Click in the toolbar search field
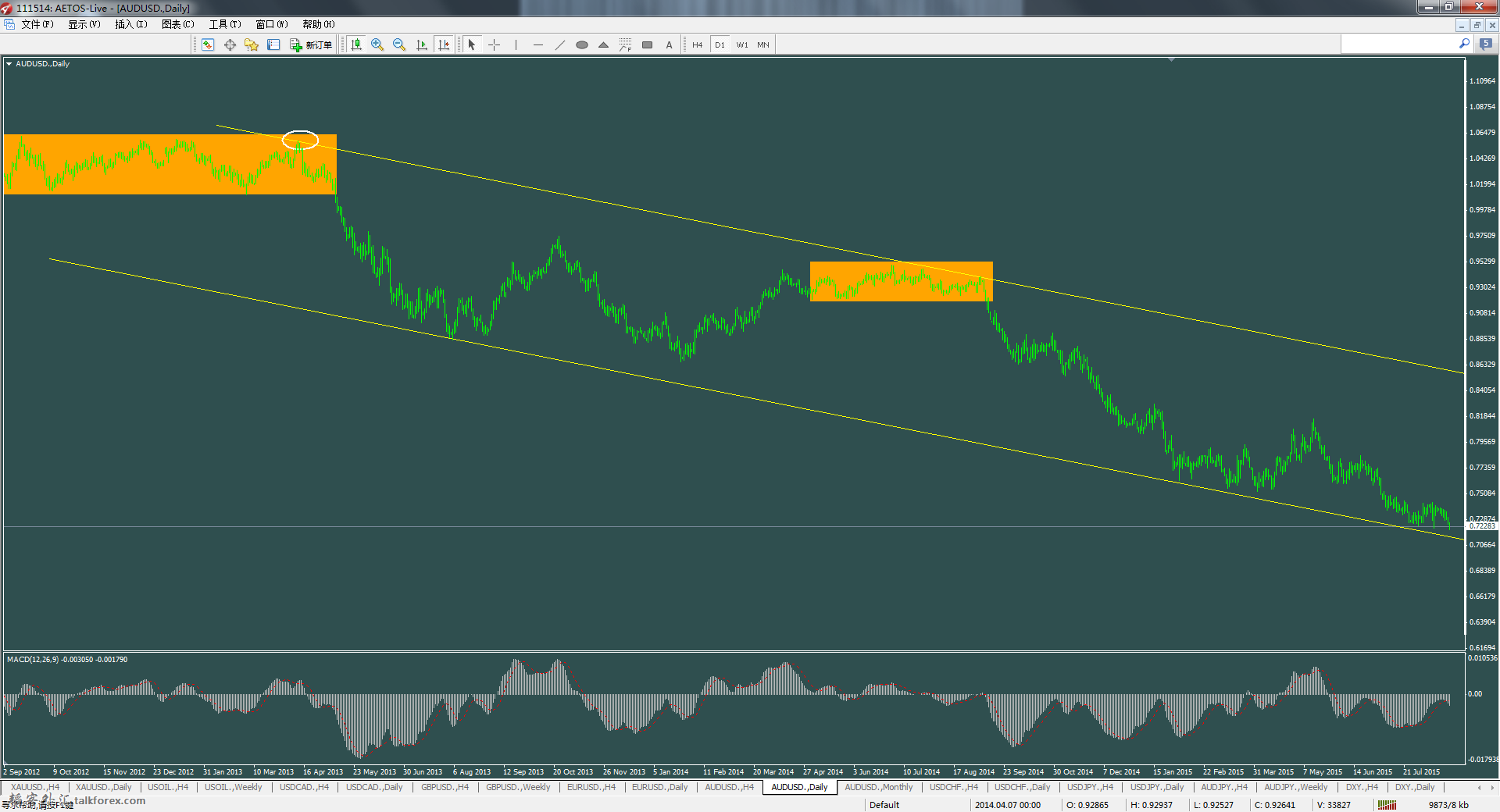Viewport: 1500px width, 812px height. click(1398, 45)
